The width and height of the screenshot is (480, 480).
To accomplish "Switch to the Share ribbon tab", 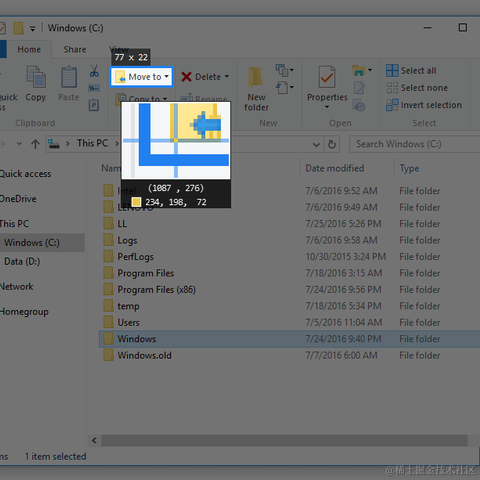I will tap(75, 50).
